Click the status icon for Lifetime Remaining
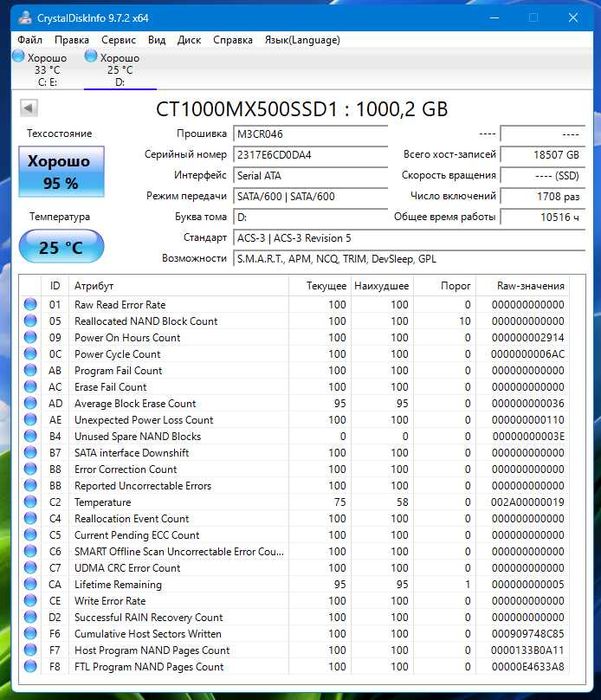 pos(30,584)
